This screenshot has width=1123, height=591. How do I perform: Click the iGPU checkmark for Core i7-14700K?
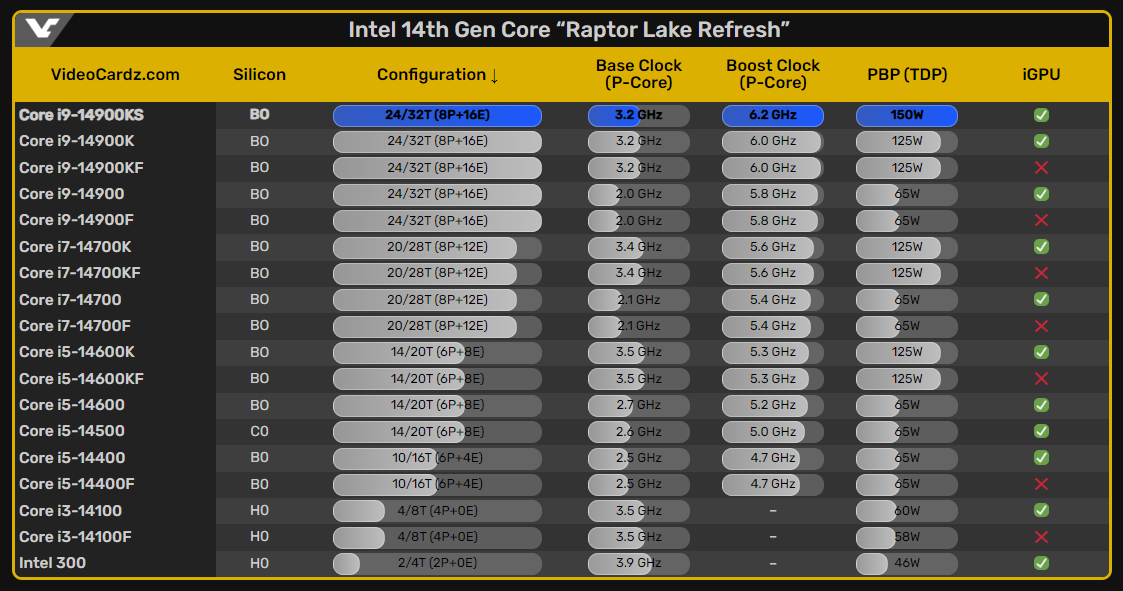(1041, 246)
